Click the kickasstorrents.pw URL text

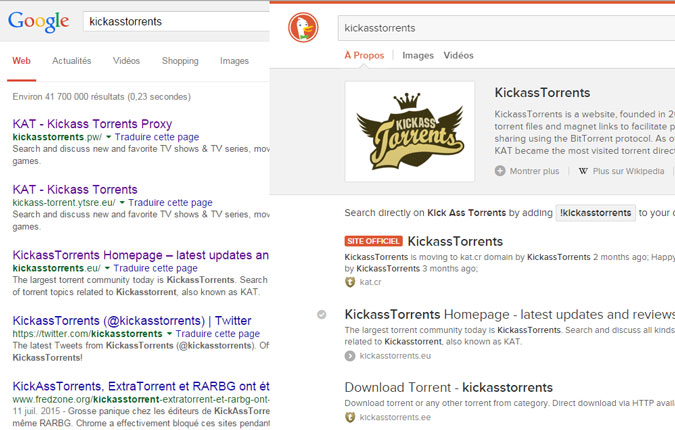[x=57, y=137]
